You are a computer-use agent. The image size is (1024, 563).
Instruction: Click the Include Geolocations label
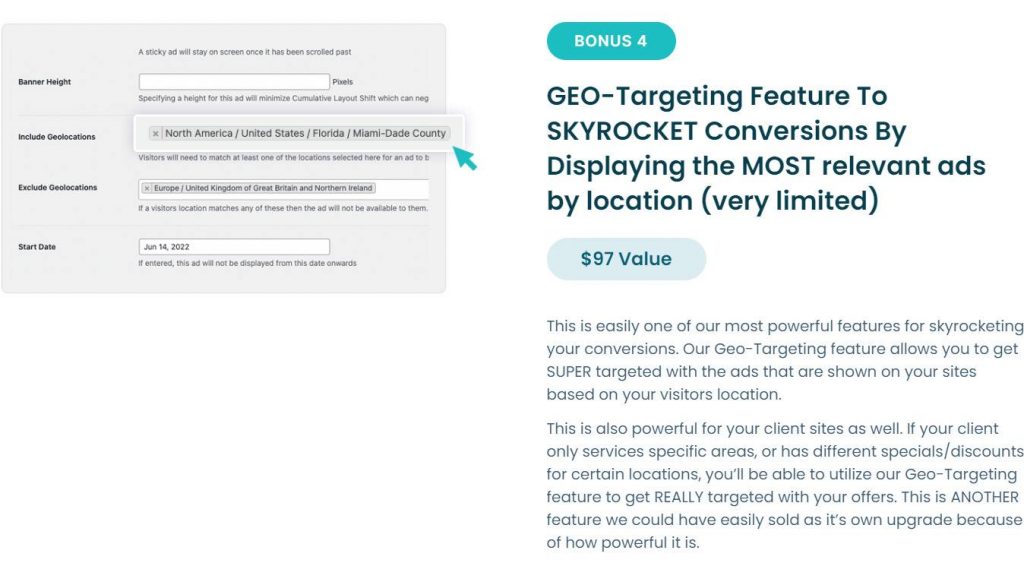tap(57, 137)
